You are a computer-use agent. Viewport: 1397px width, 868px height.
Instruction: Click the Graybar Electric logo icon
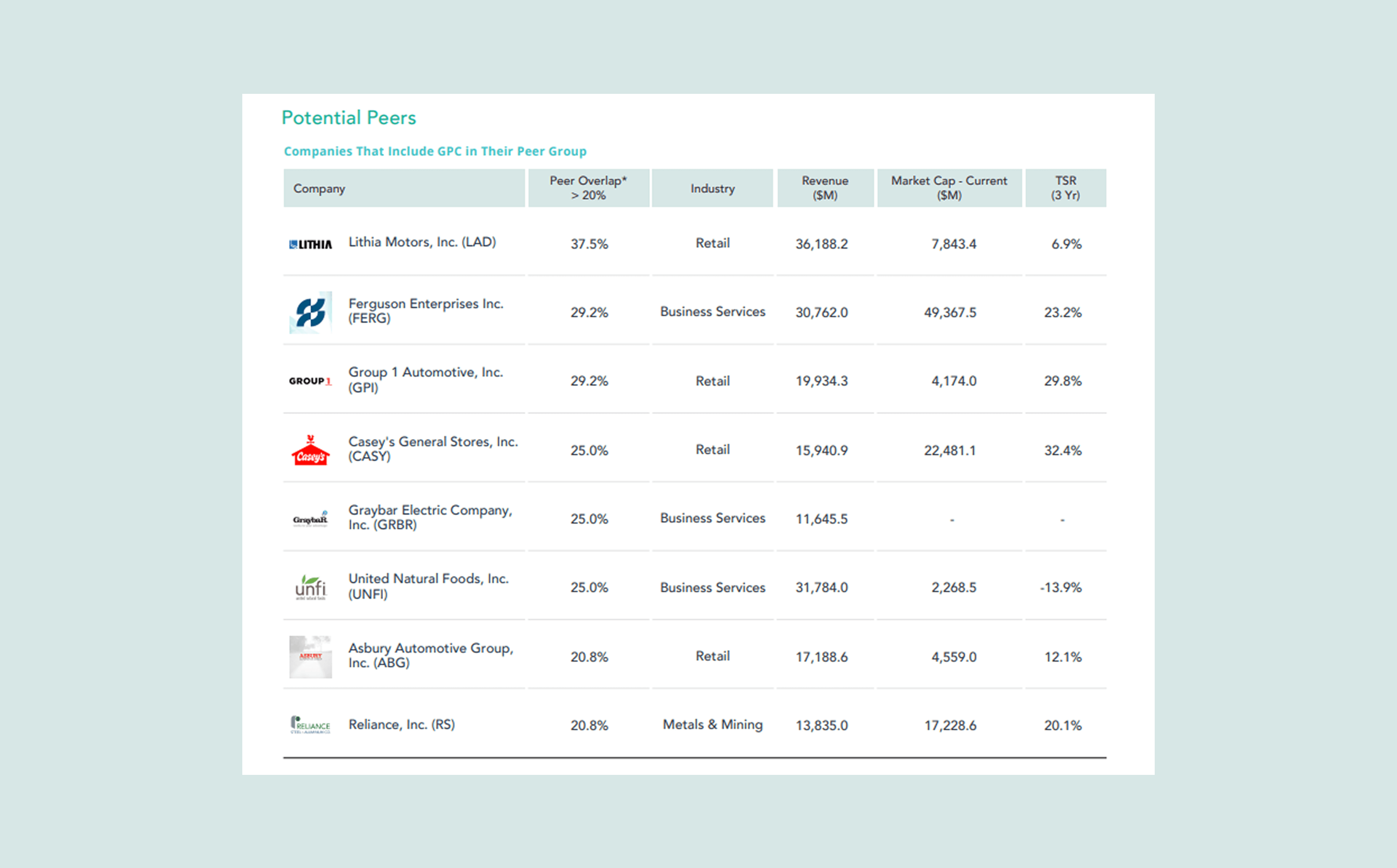click(310, 519)
